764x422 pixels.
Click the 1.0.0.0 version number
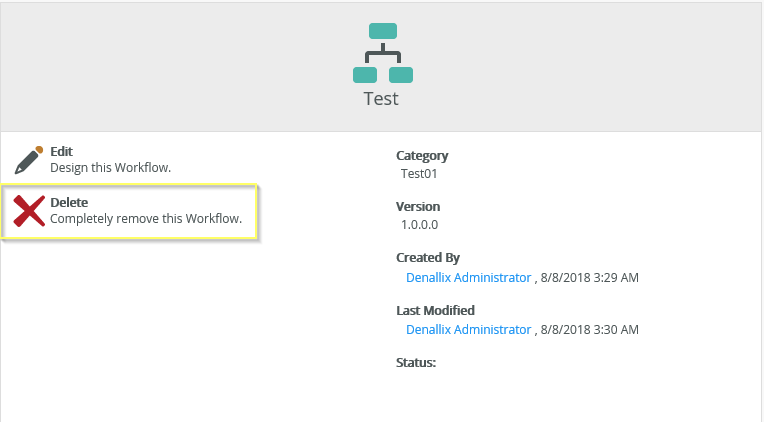tap(420, 225)
